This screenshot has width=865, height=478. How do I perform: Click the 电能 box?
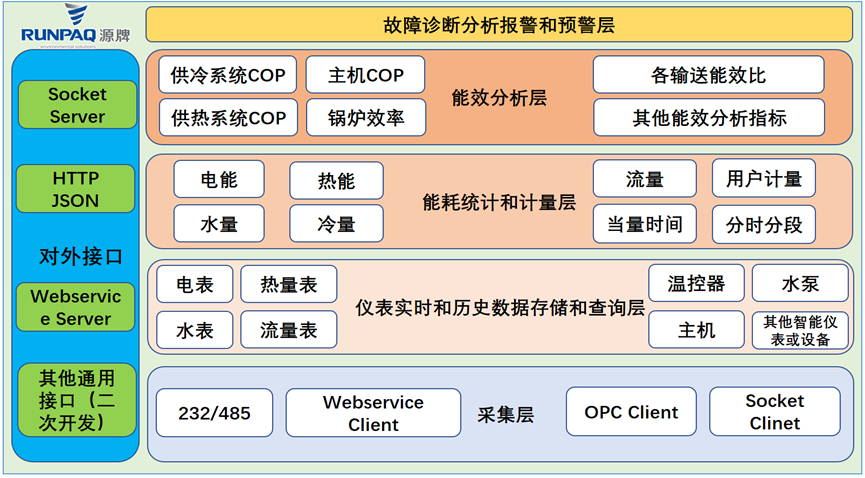pyautogui.click(x=219, y=180)
